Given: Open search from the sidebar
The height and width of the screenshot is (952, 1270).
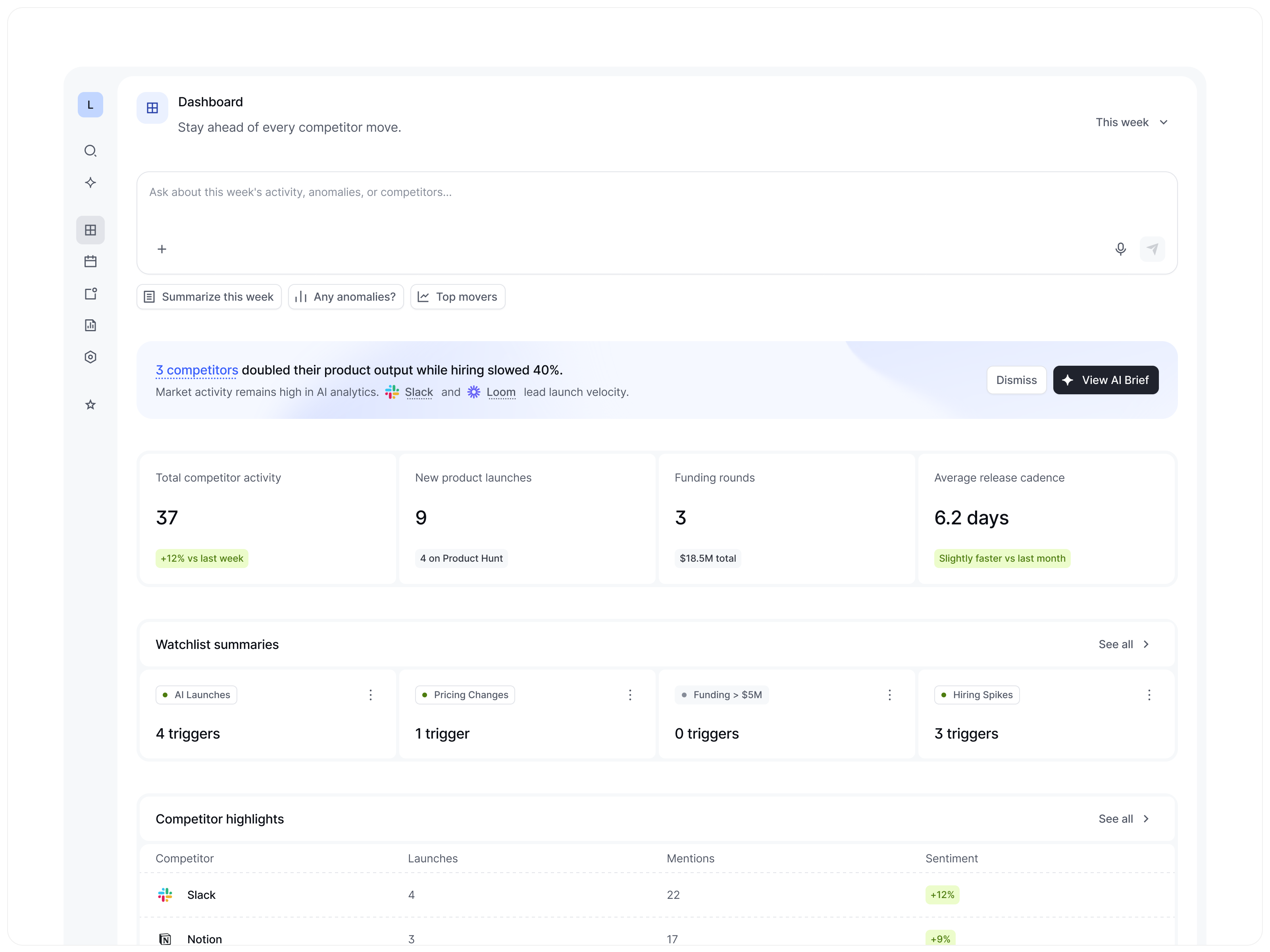Looking at the screenshot, I should [x=91, y=150].
